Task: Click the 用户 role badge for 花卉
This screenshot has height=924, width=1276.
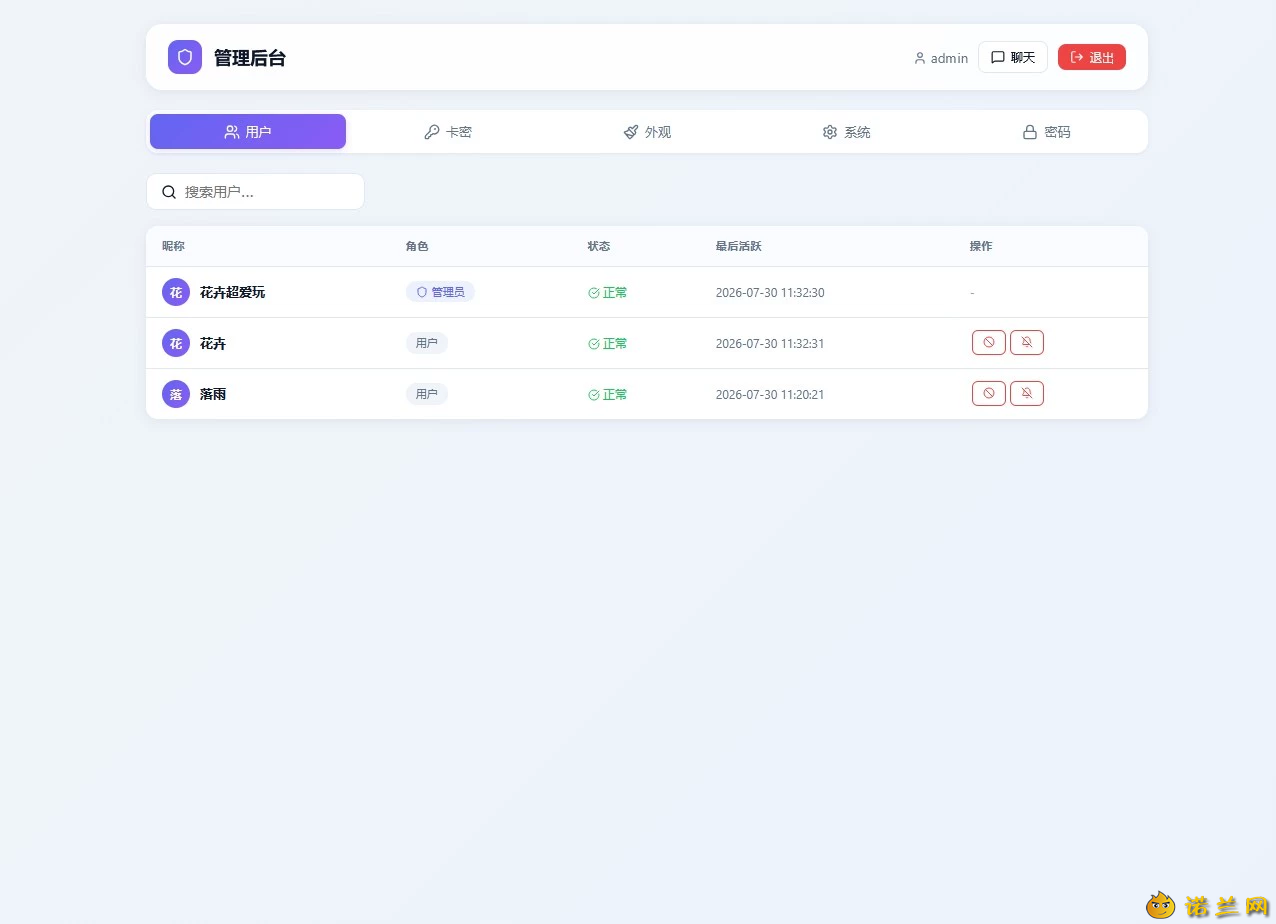Action: click(x=427, y=343)
